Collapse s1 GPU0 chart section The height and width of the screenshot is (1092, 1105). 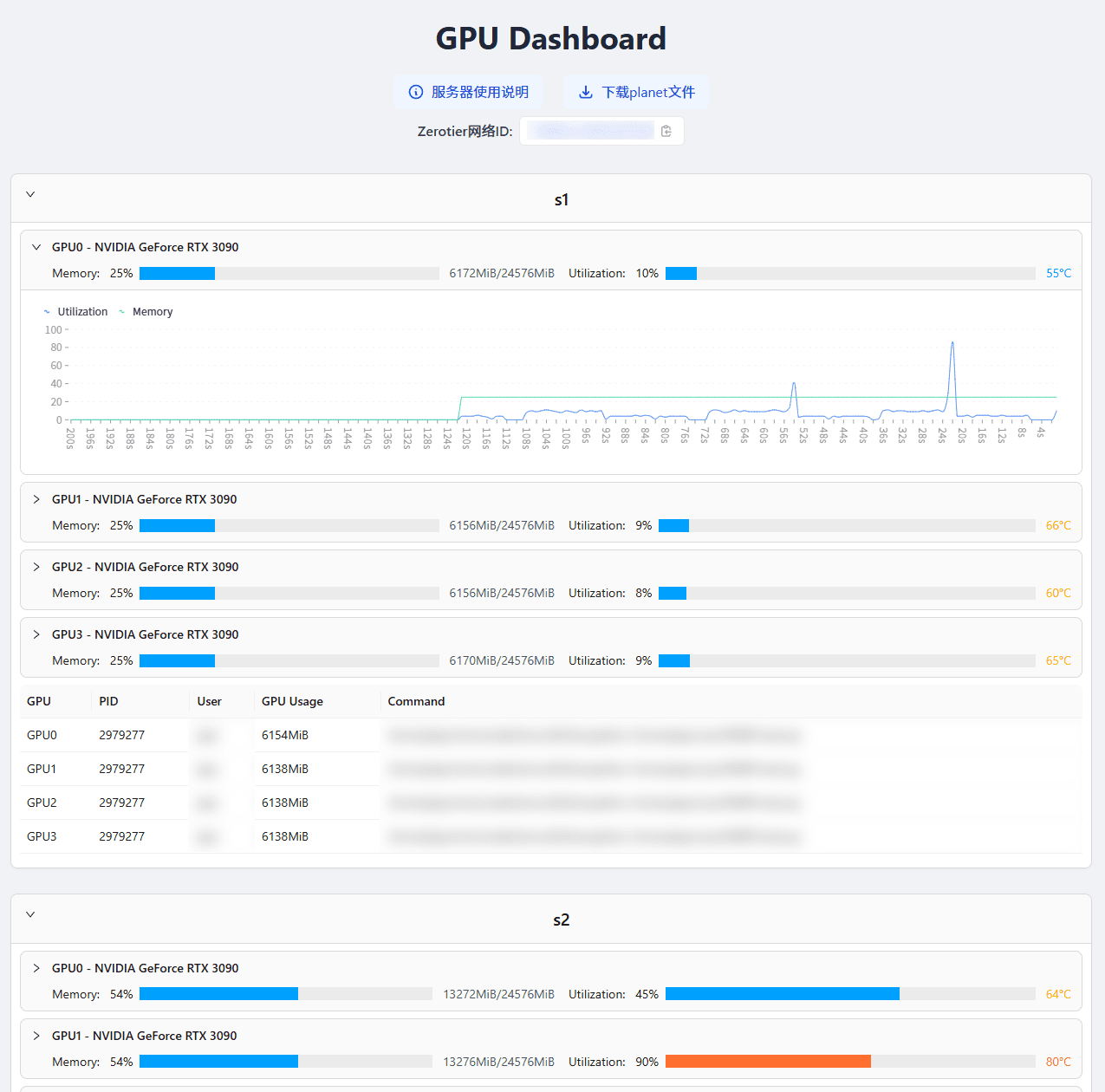click(x=36, y=247)
